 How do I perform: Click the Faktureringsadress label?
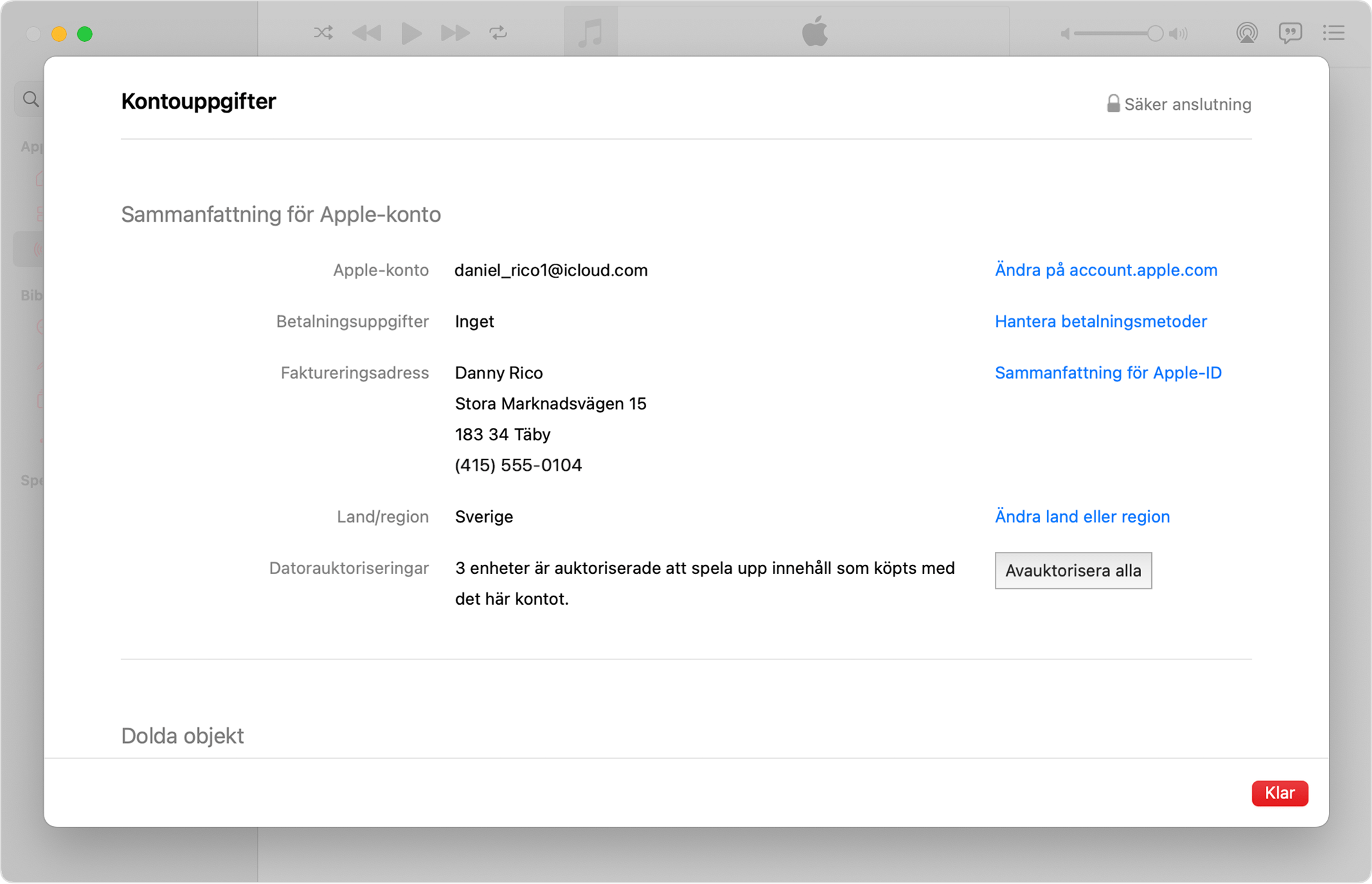(355, 373)
